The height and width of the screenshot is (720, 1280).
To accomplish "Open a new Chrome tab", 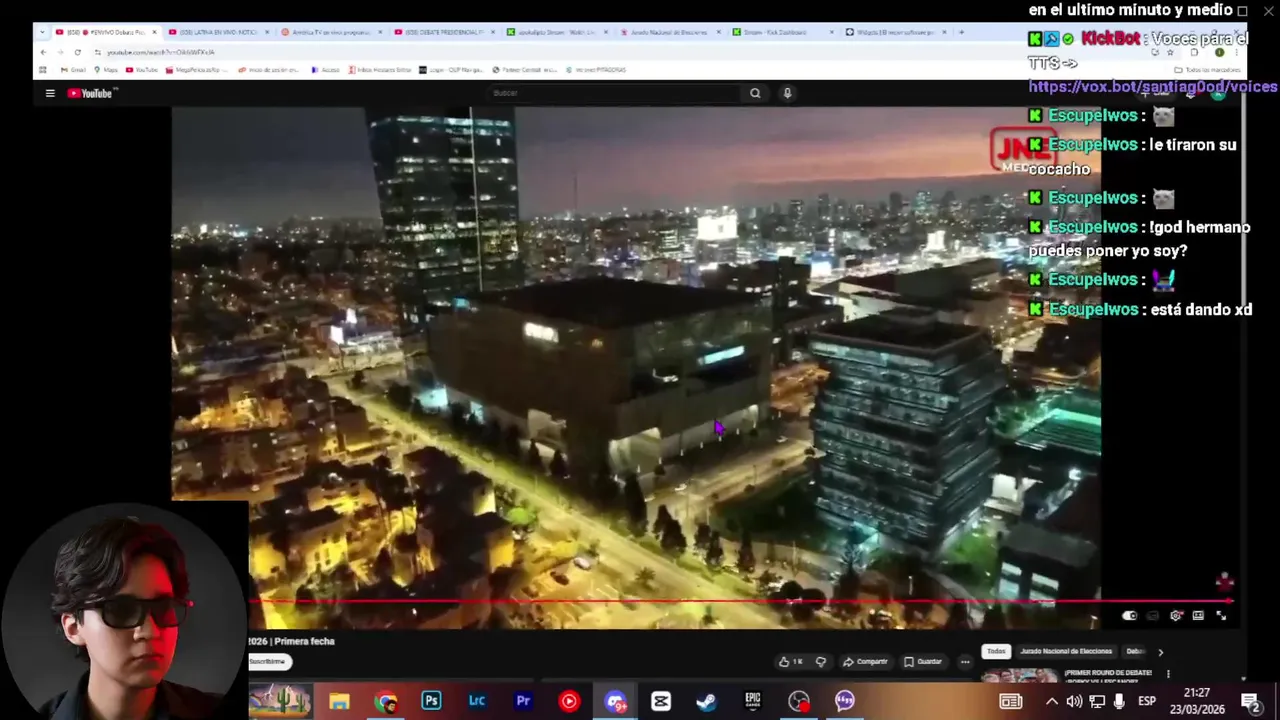I will click(961, 32).
